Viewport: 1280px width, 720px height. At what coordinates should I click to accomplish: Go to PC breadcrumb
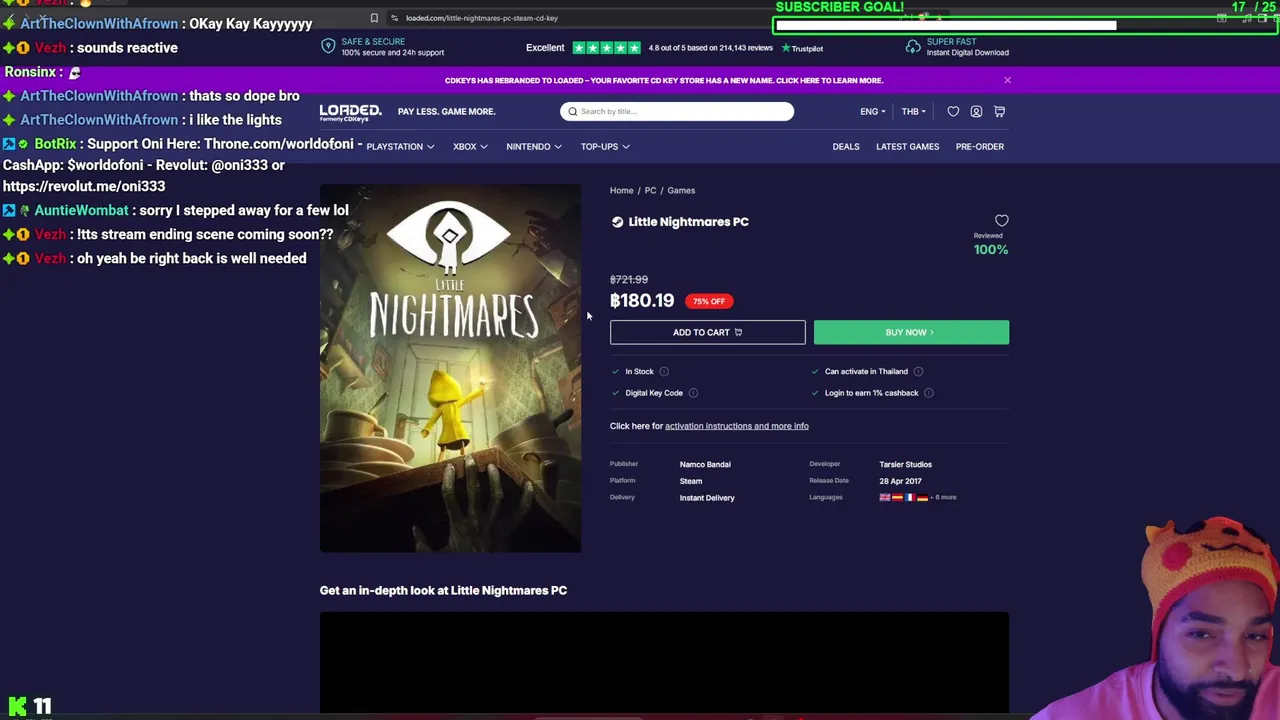tap(650, 190)
